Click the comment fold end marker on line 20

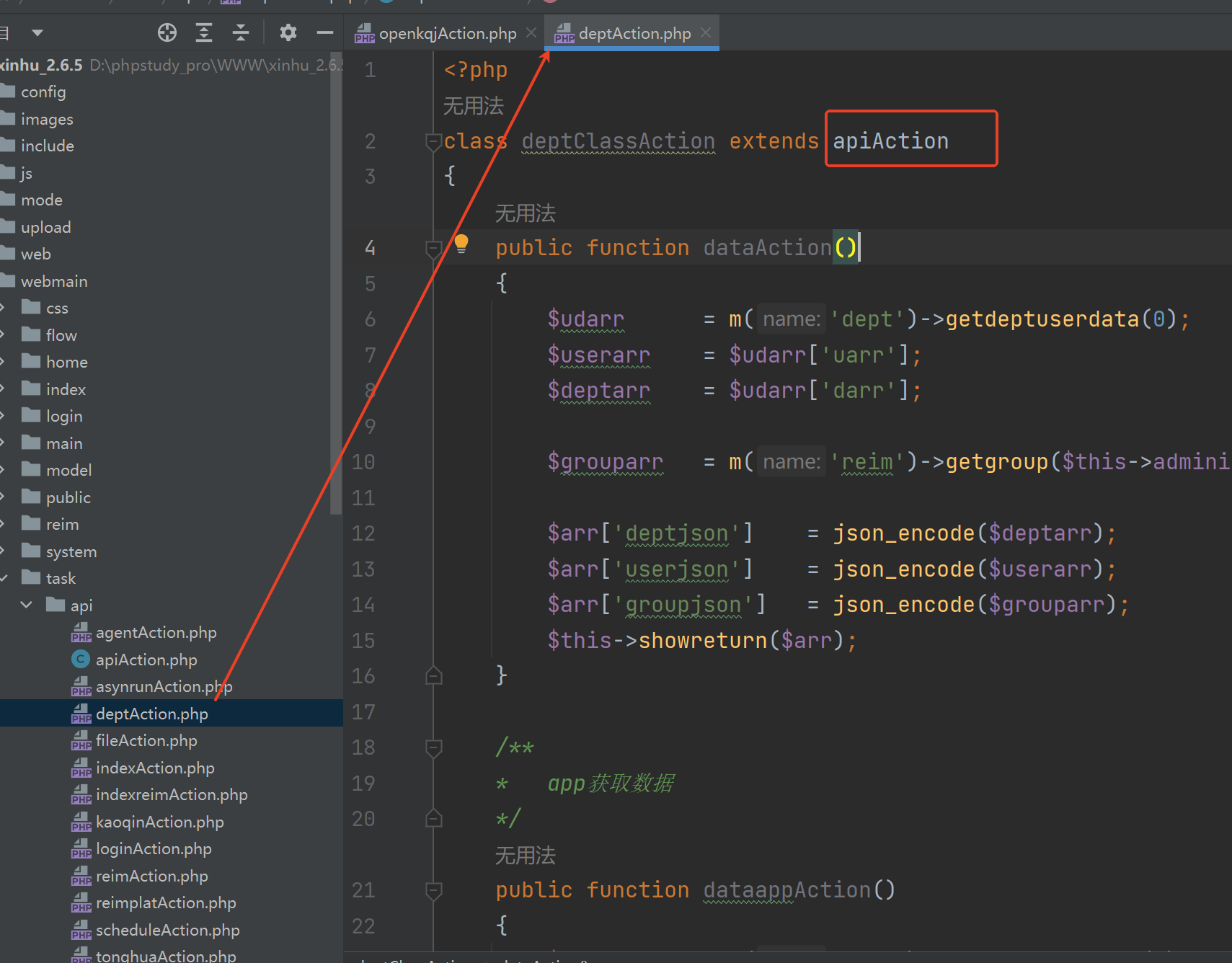tap(433, 818)
